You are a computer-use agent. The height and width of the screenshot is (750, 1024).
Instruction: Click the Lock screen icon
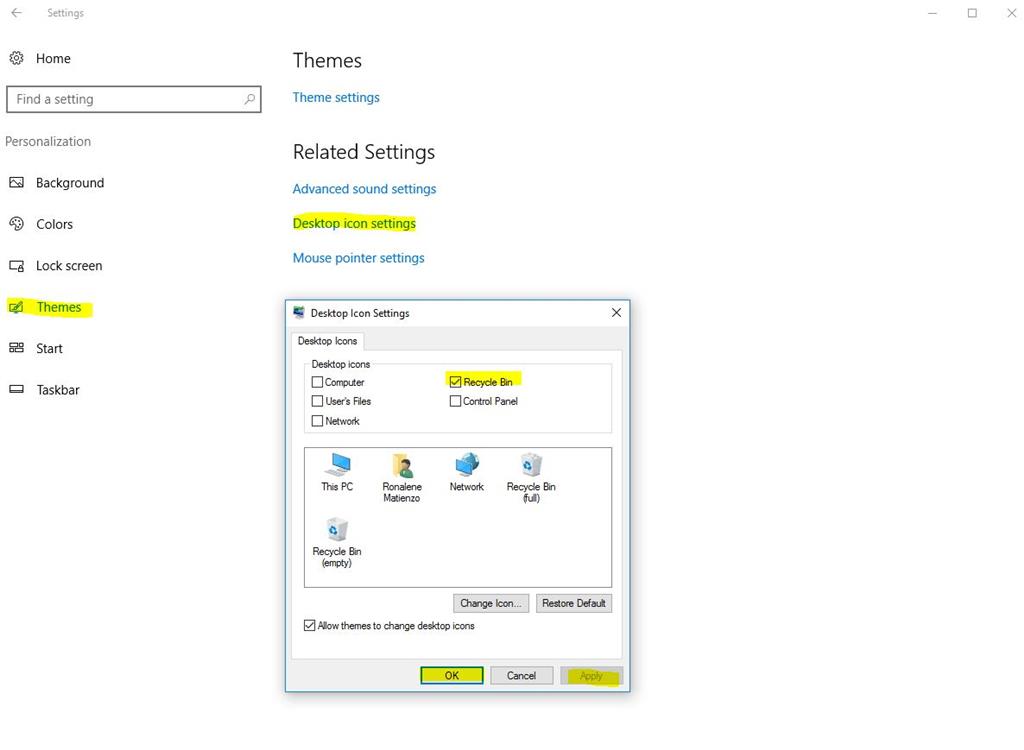click(16, 266)
